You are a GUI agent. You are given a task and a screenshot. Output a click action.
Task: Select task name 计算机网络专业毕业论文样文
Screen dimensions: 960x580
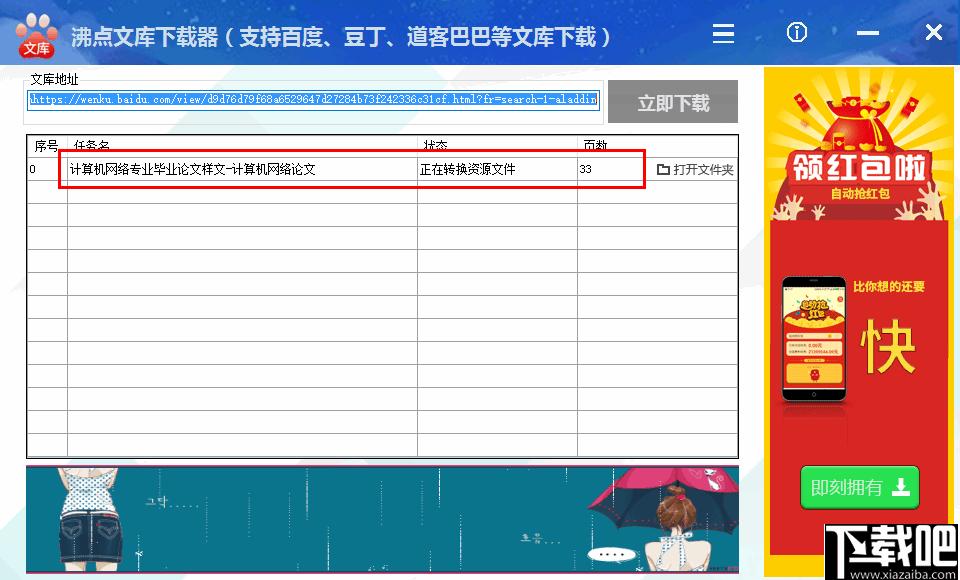click(192, 169)
